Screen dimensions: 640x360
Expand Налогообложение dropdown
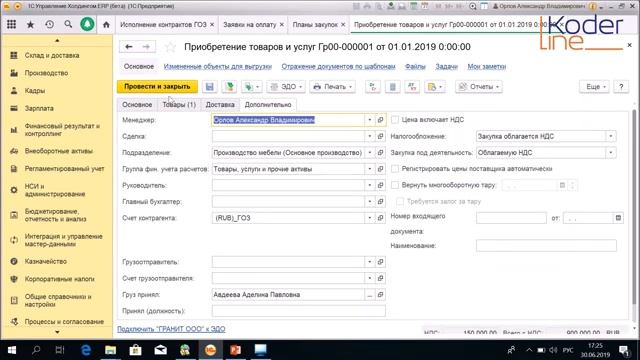611,136
